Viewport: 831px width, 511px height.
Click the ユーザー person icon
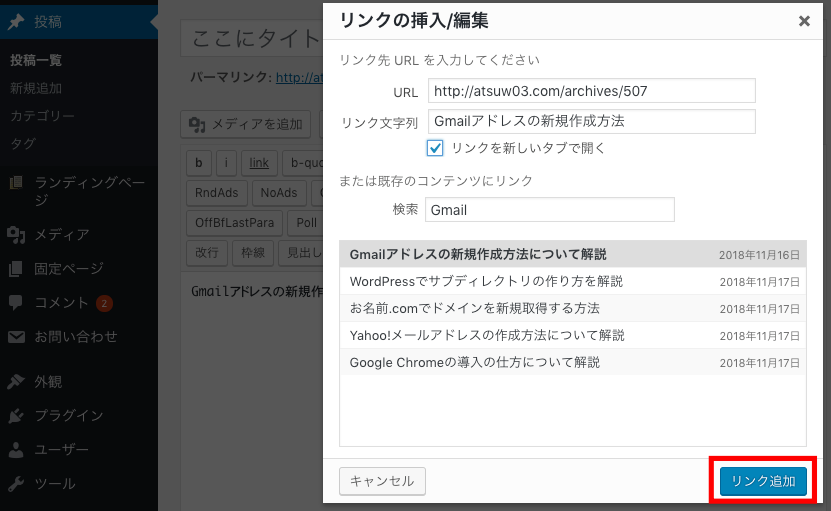point(16,450)
